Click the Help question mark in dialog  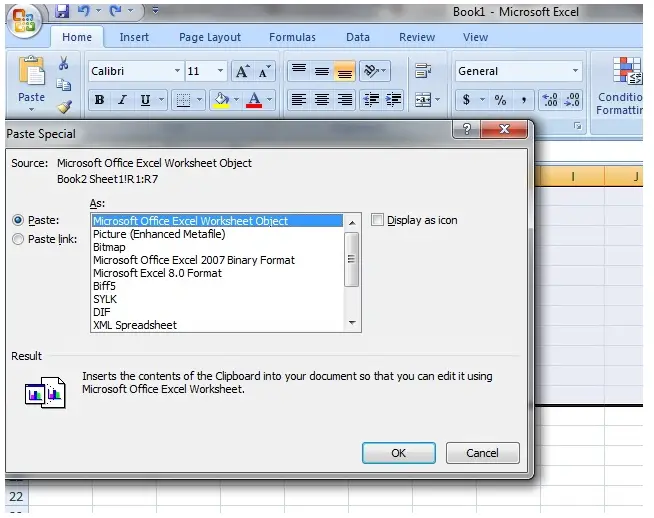tap(467, 129)
